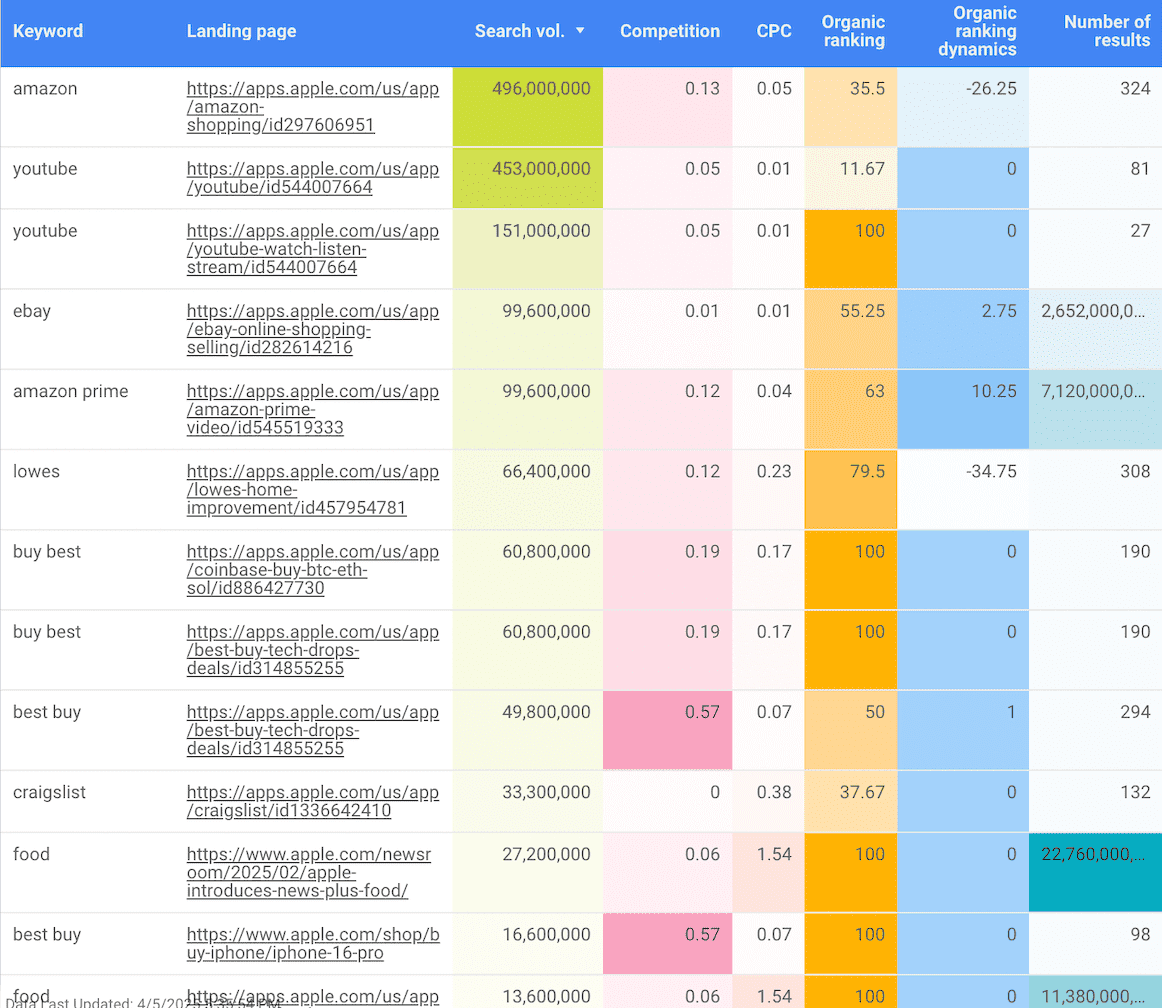Open the youtube id544007664 landing page link
The image size is (1162, 1008).
(x=312, y=179)
